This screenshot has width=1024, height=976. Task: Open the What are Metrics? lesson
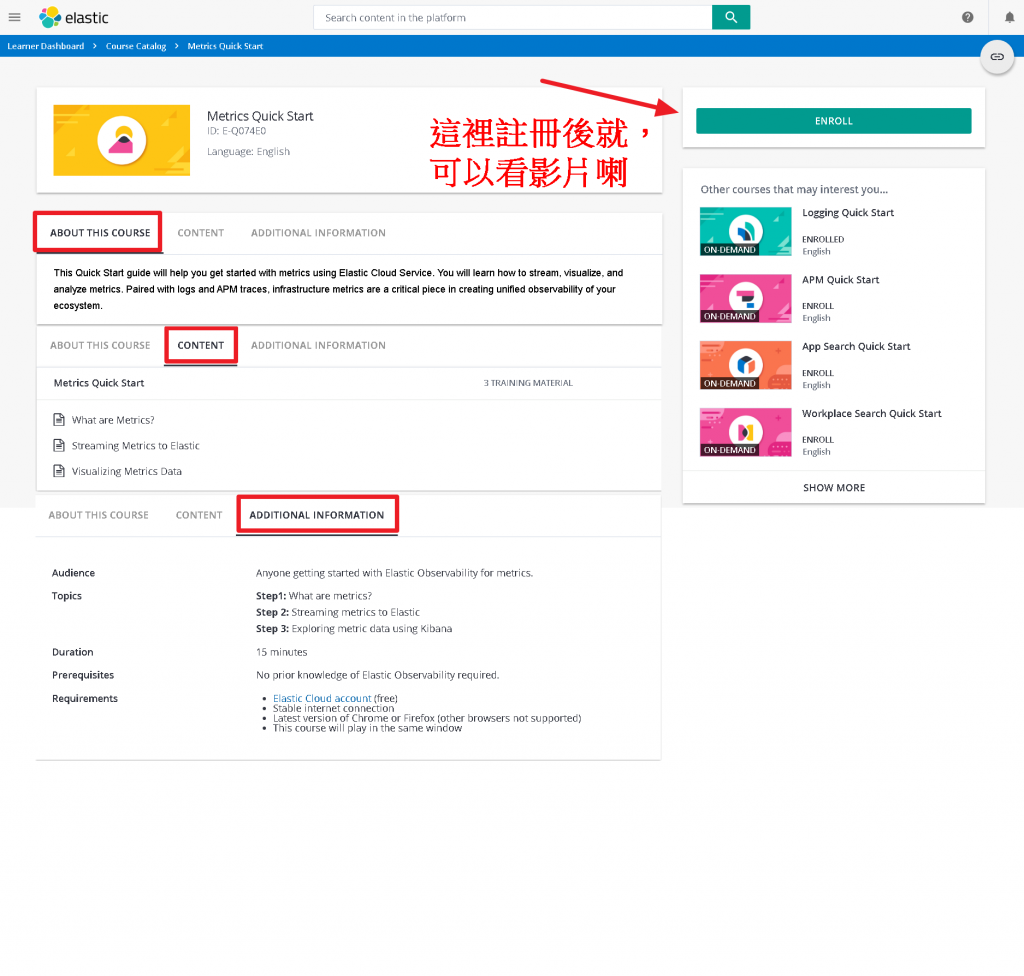(x=113, y=420)
